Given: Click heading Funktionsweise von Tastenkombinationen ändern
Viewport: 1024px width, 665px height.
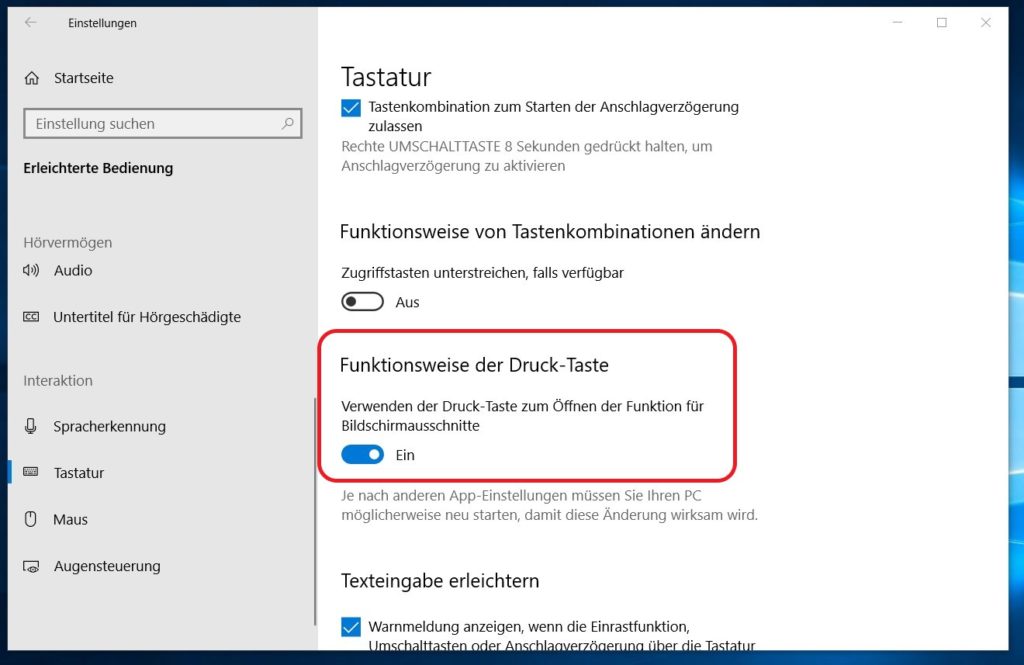Looking at the screenshot, I should pyautogui.click(x=550, y=232).
